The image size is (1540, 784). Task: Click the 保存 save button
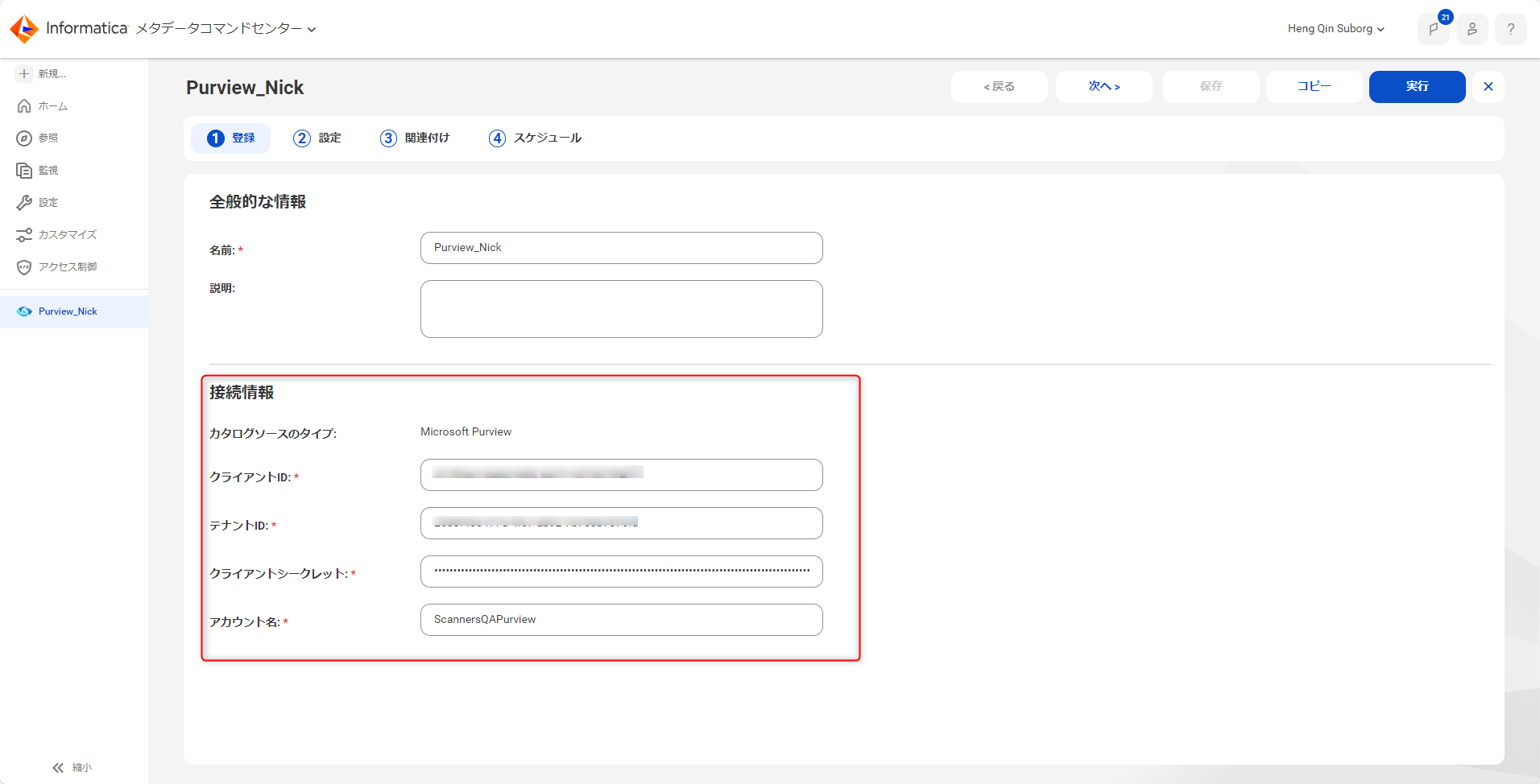[x=1211, y=87]
